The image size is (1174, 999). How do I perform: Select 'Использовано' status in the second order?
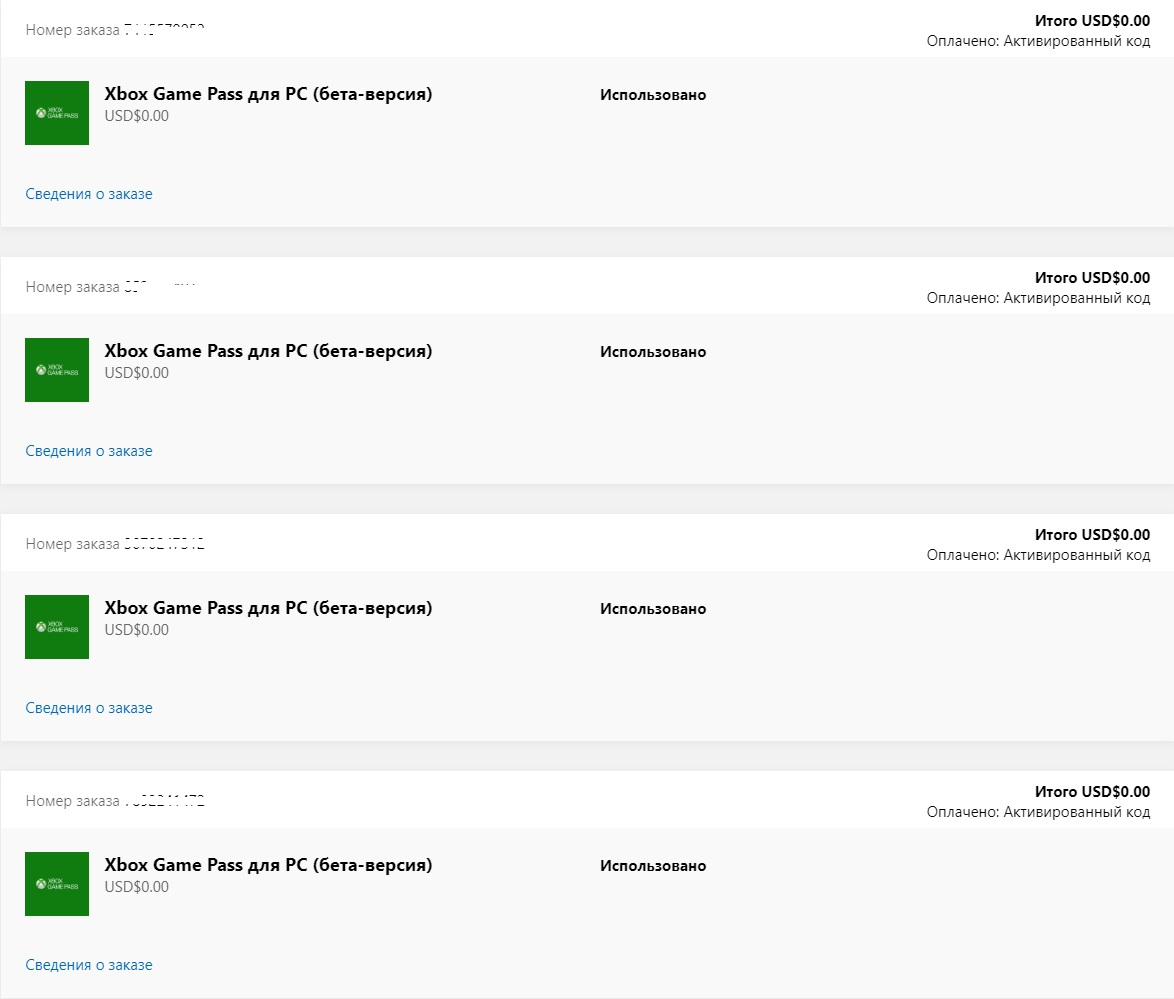[653, 352]
